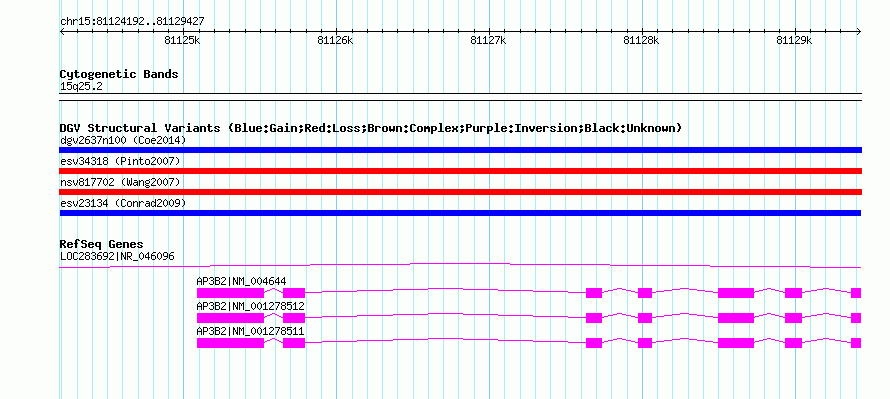Select the Cytogenetic Bands track title
Viewport: 890px width, 399px height.
pyautogui.click(x=119, y=74)
